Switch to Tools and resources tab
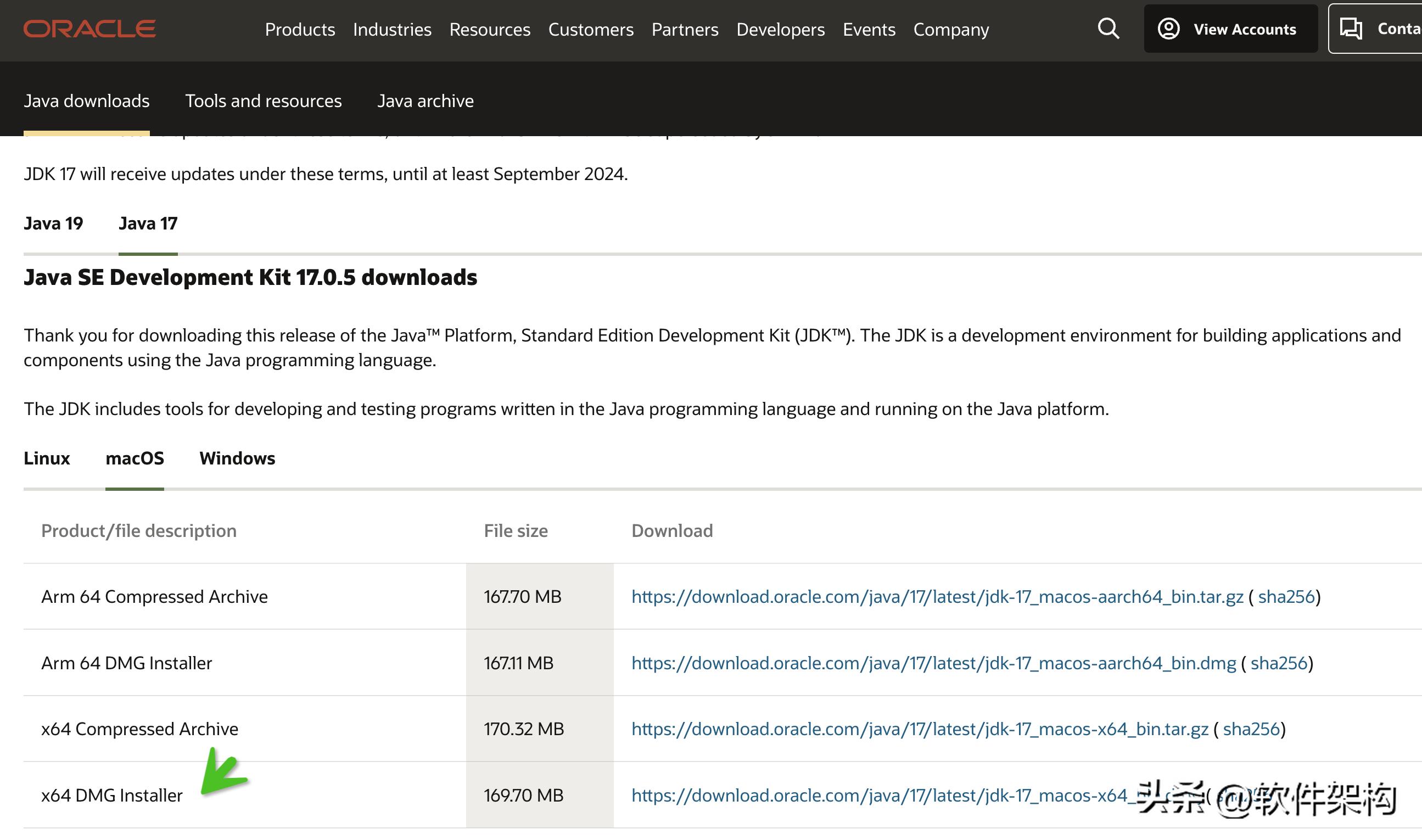Viewport: 1422px width, 840px height. coord(263,101)
